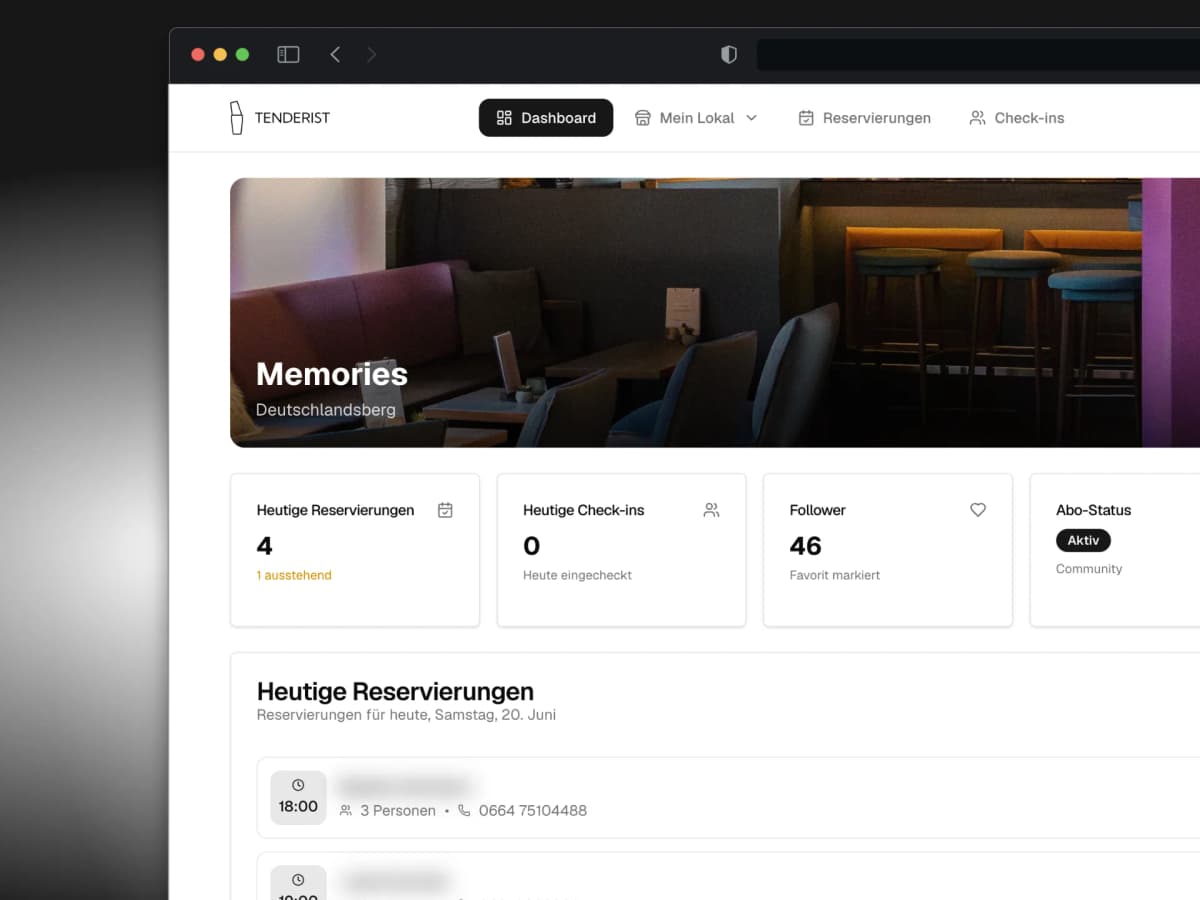This screenshot has height=900, width=1200.
Task: Click the Dashboard grid icon
Action: click(504, 118)
